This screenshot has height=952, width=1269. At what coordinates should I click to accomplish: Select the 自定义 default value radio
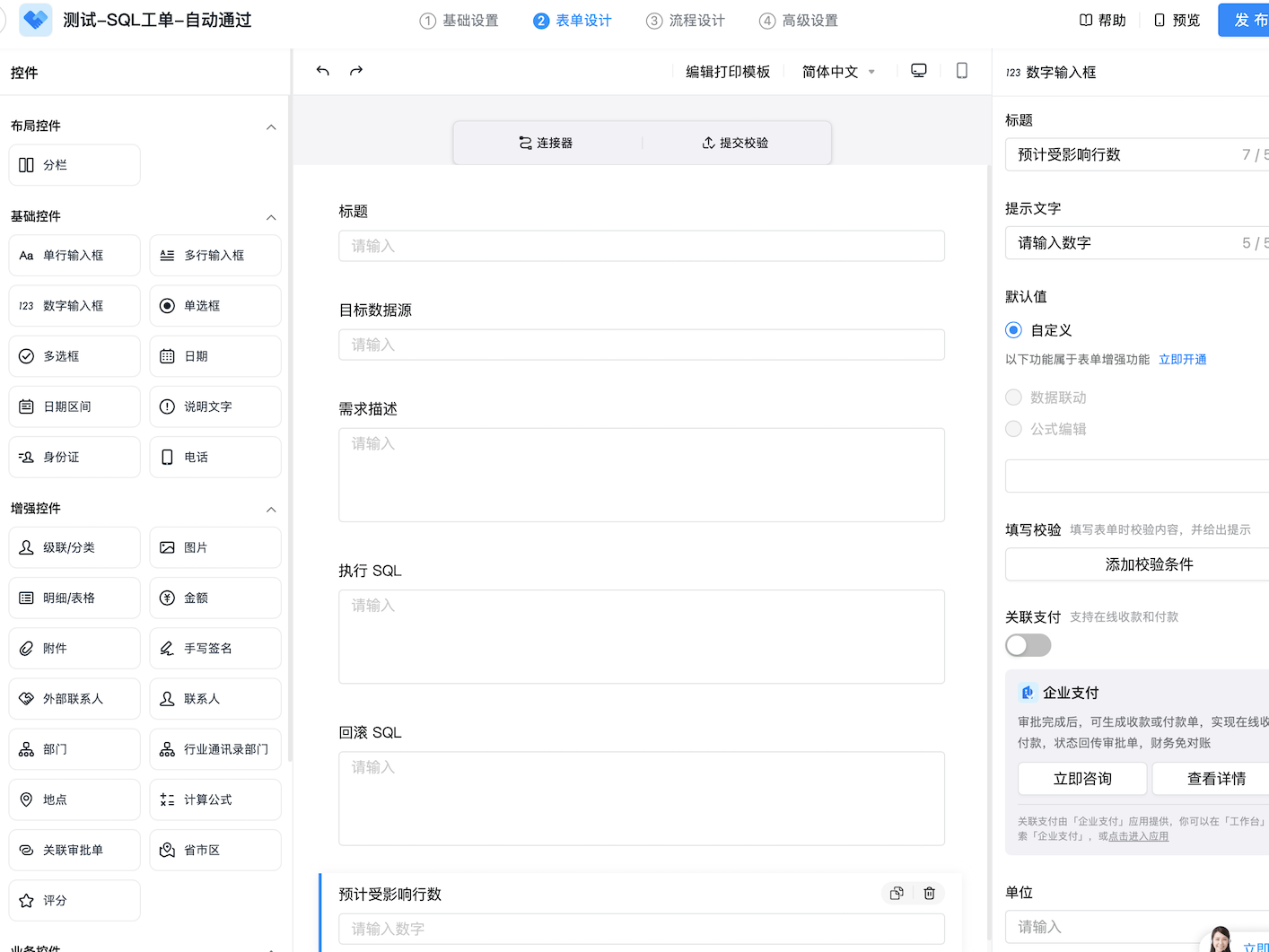(x=1014, y=330)
